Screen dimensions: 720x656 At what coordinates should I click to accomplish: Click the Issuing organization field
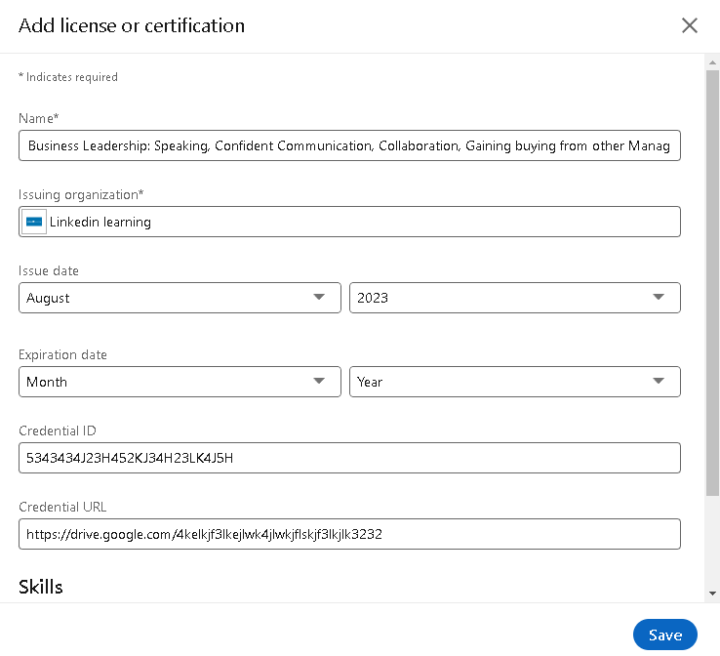pos(349,222)
